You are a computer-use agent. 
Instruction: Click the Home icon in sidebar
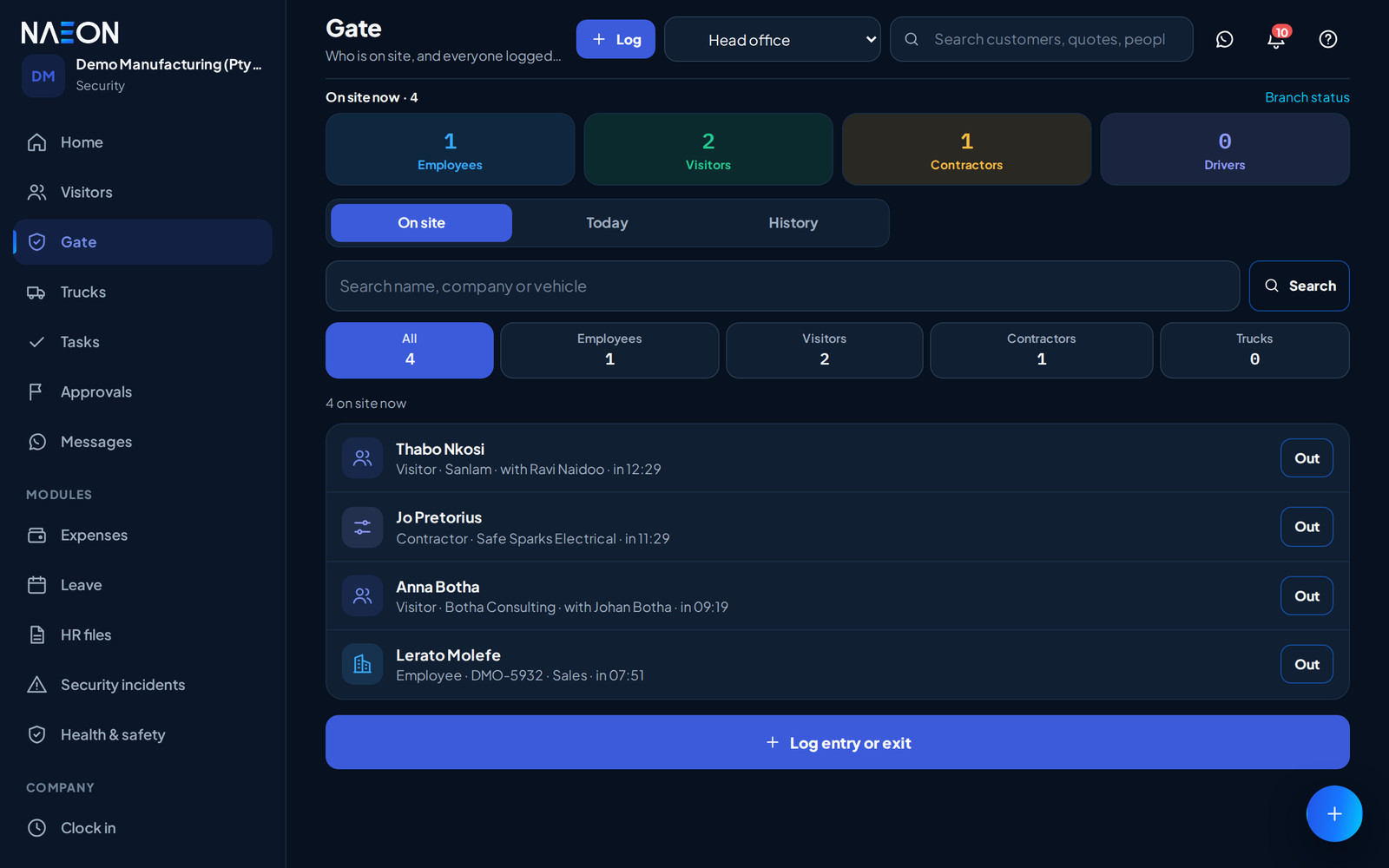pyautogui.click(x=36, y=142)
